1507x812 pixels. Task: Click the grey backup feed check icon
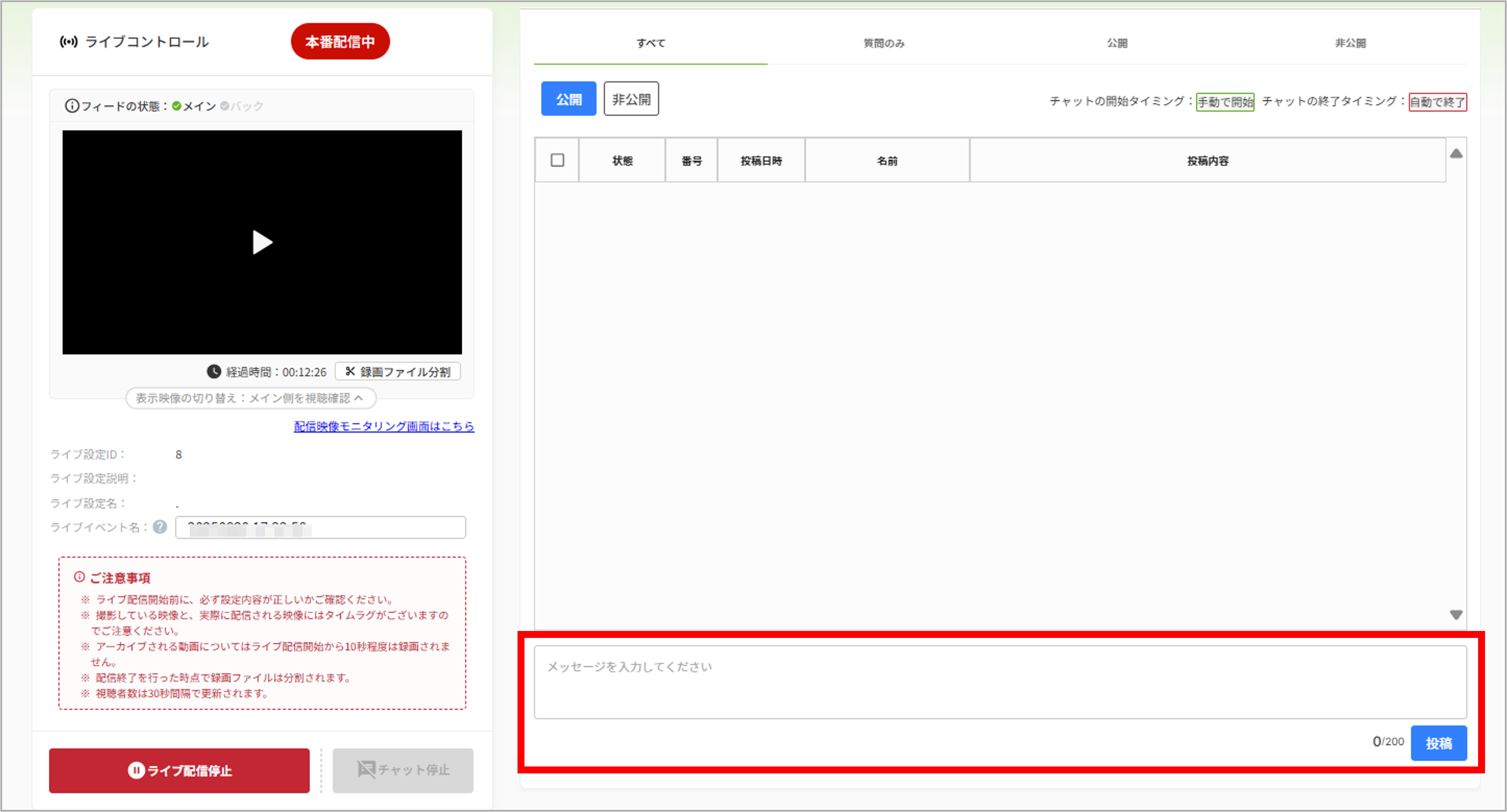224,106
